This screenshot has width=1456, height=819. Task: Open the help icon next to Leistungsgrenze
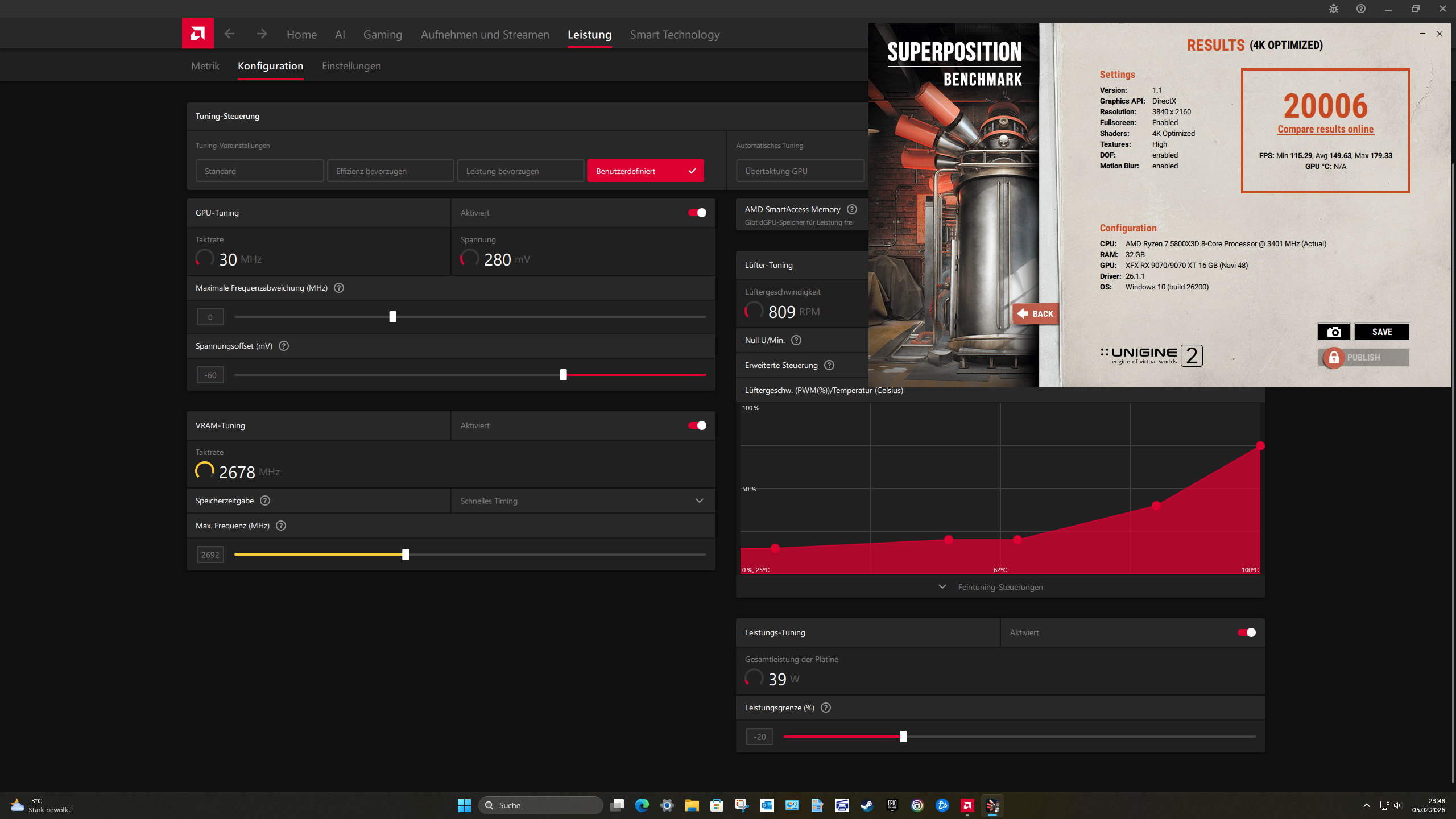pyautogui.click(x=826, y=708)
